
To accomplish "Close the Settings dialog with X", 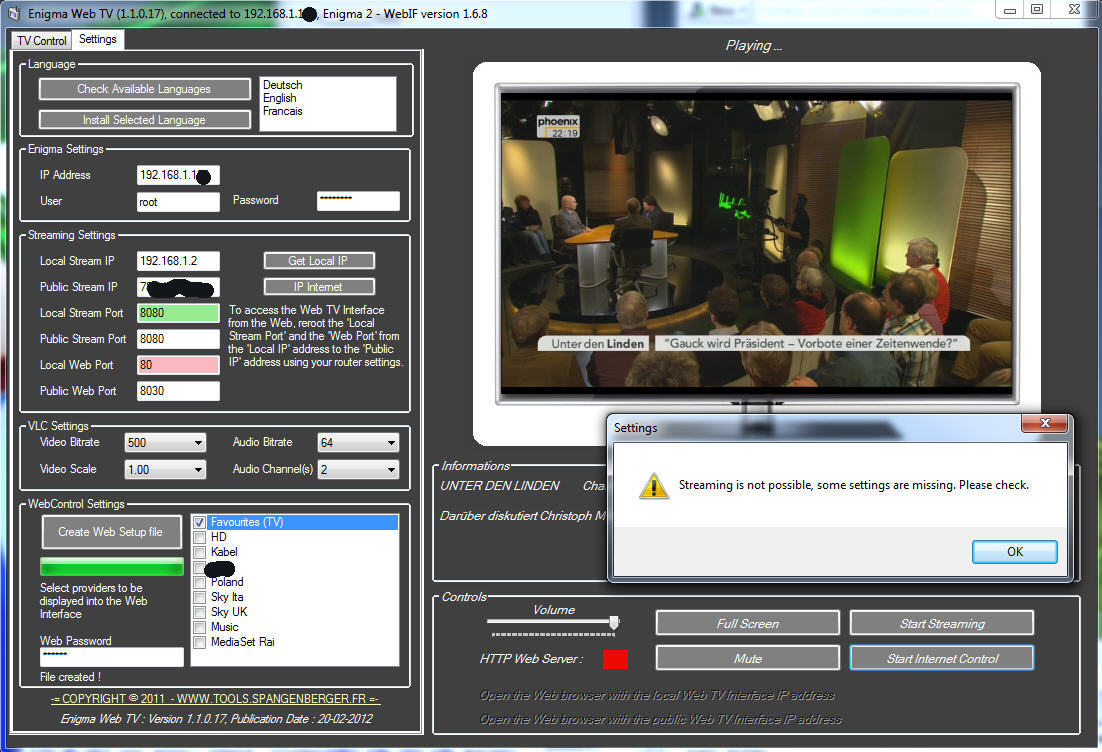I will [x=1045, y=426].
